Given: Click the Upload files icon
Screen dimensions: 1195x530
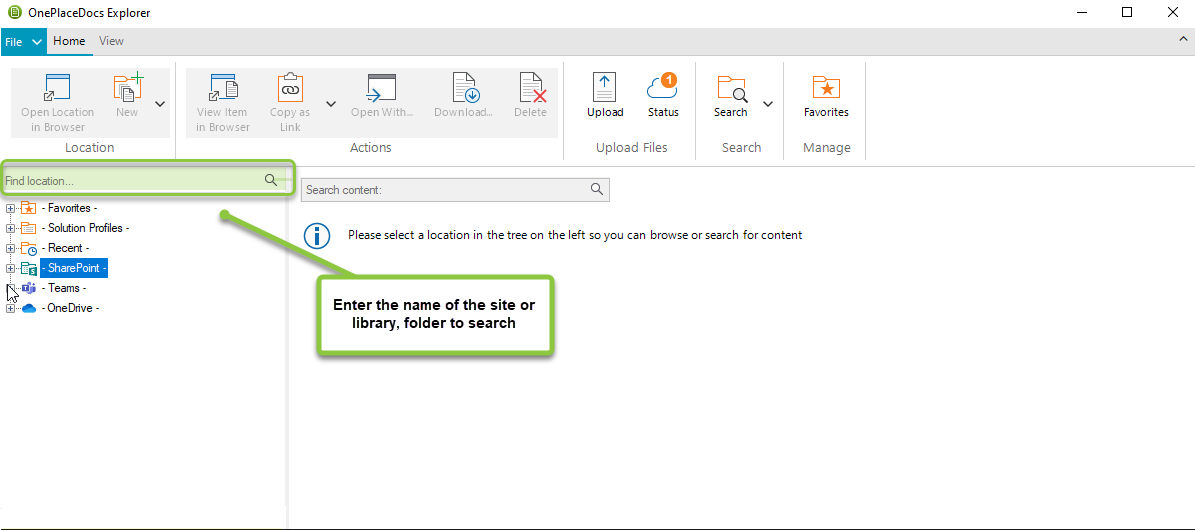Looking at the screenshot, I should (604, 88).
